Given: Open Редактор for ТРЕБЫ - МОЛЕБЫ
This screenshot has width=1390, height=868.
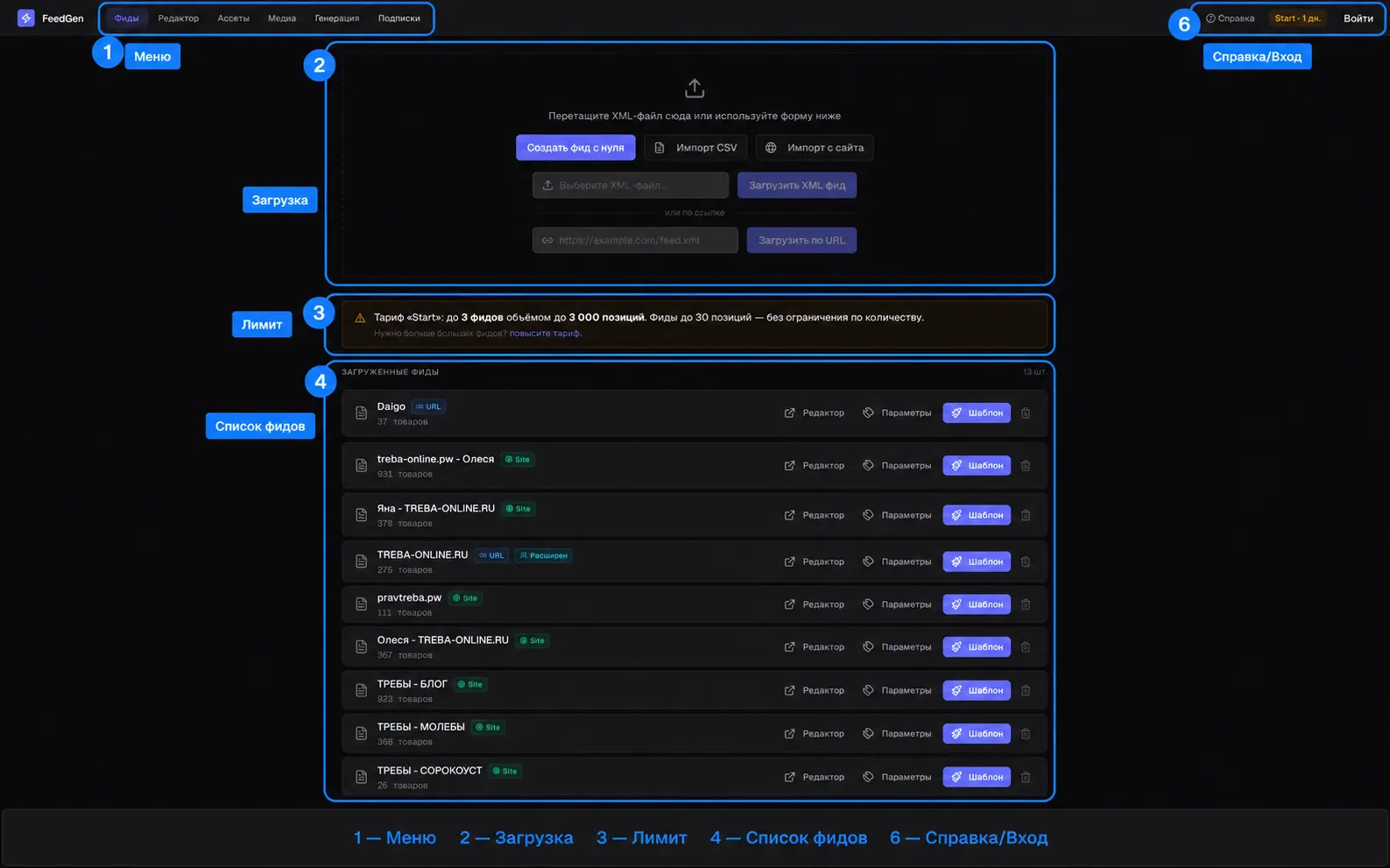Looking at the screenshot, I should (x=815, y=733).
